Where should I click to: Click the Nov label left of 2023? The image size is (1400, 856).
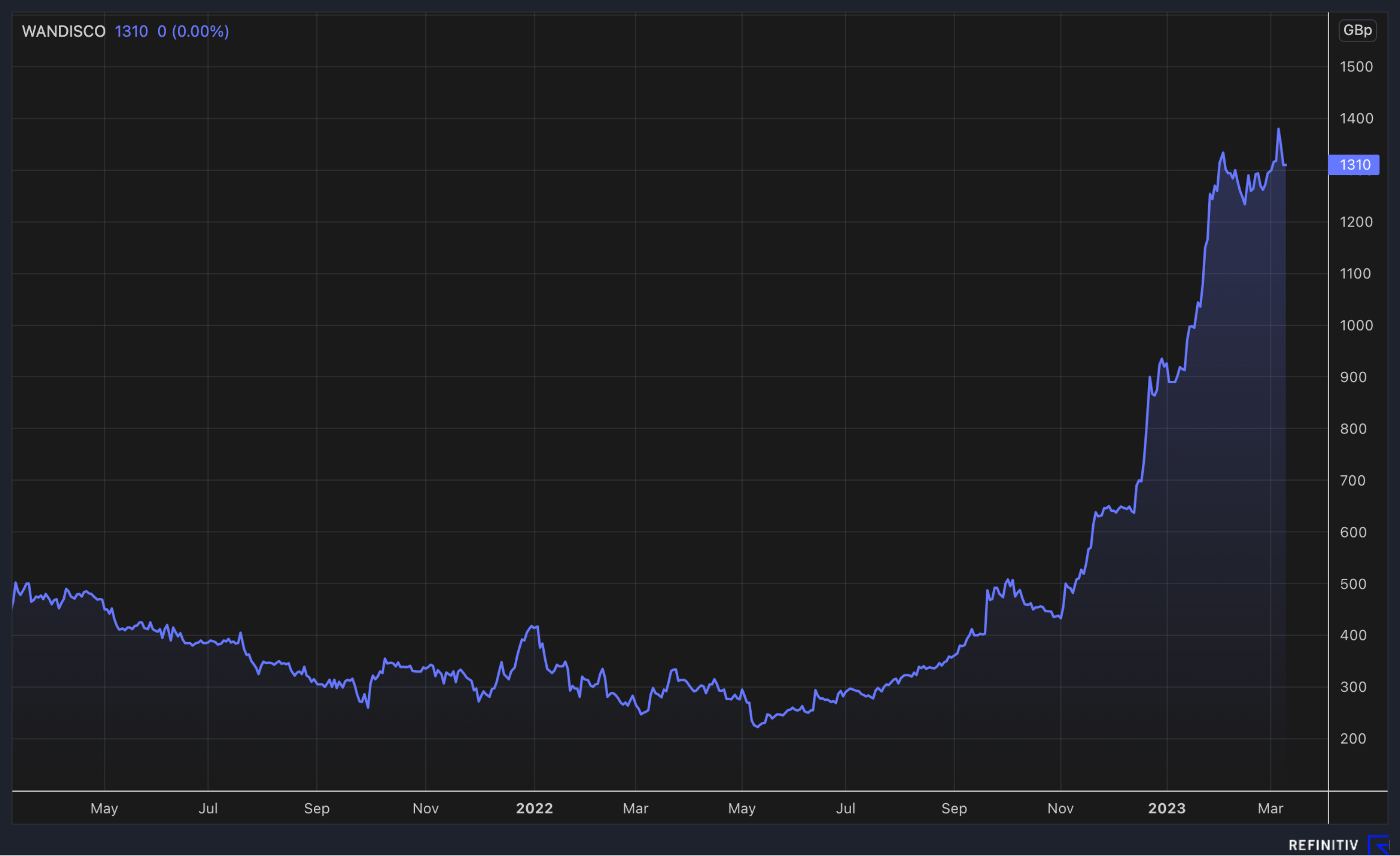point(1060,808)
